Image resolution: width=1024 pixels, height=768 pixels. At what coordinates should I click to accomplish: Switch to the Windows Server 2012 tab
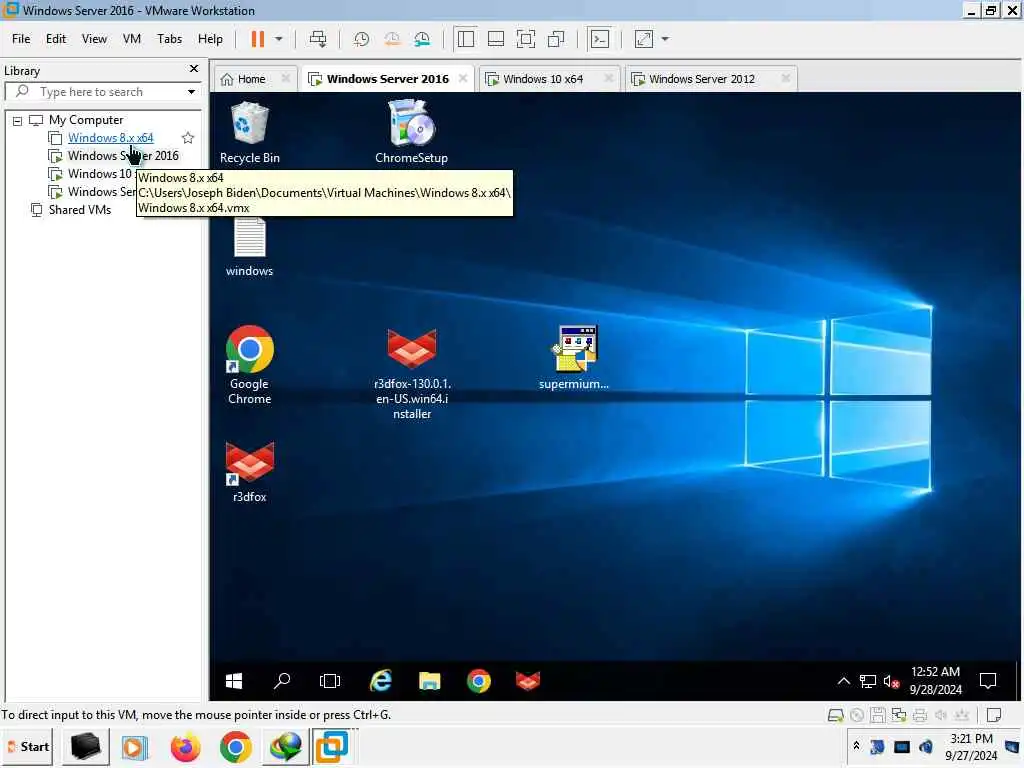coord(701,79)
